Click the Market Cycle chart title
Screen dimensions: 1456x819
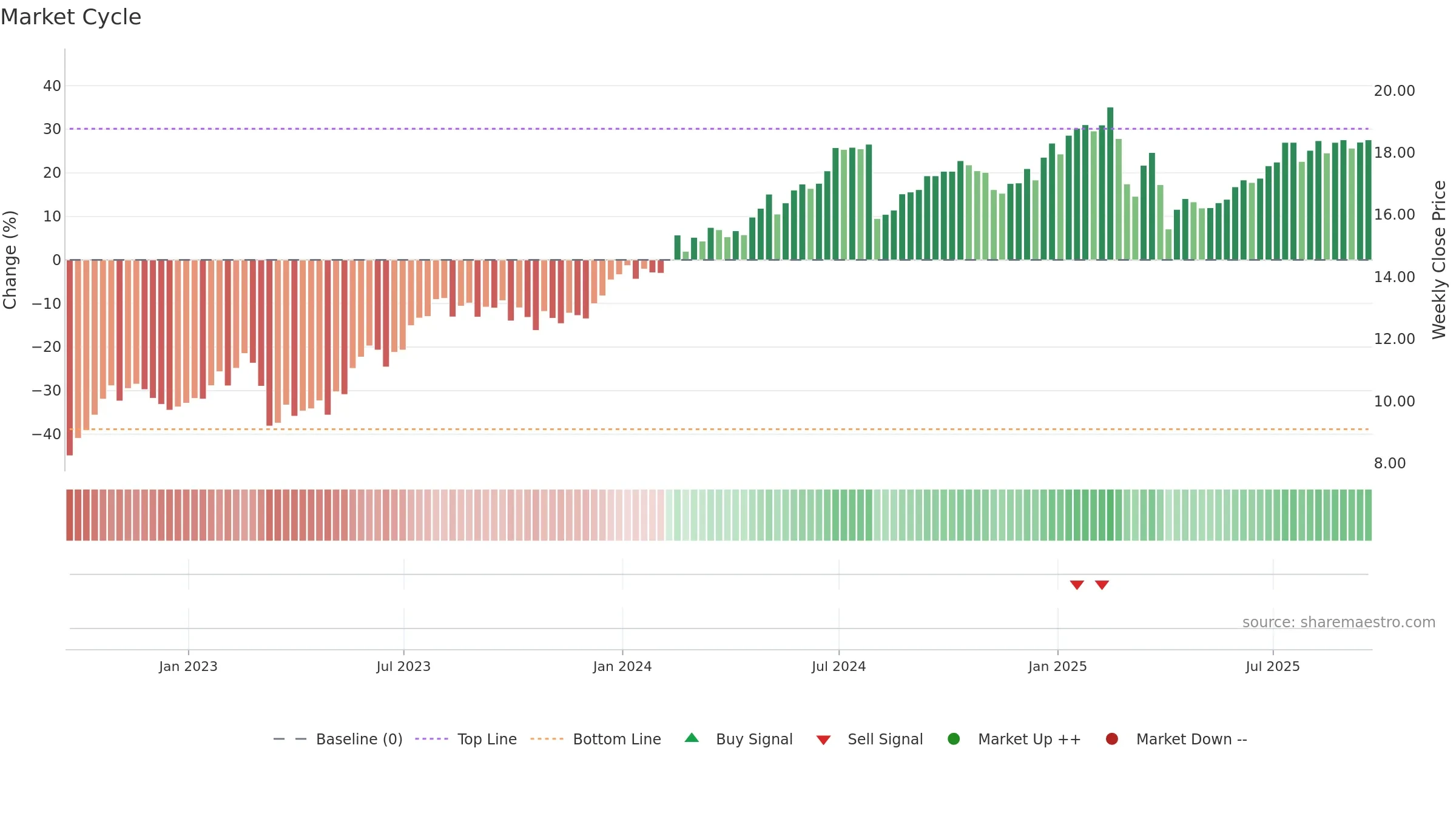coord(71,17)
